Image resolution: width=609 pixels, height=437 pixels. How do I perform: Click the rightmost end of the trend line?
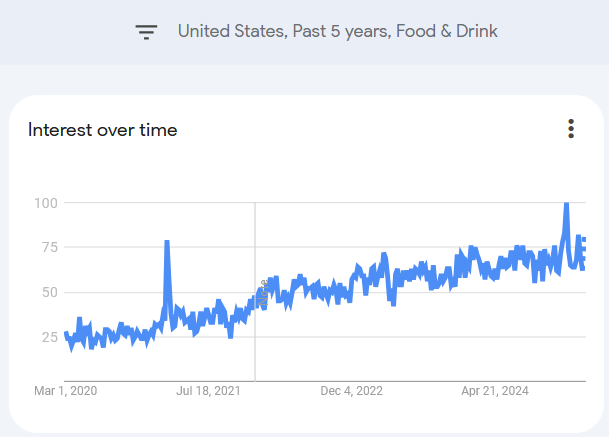coord(583,262)
